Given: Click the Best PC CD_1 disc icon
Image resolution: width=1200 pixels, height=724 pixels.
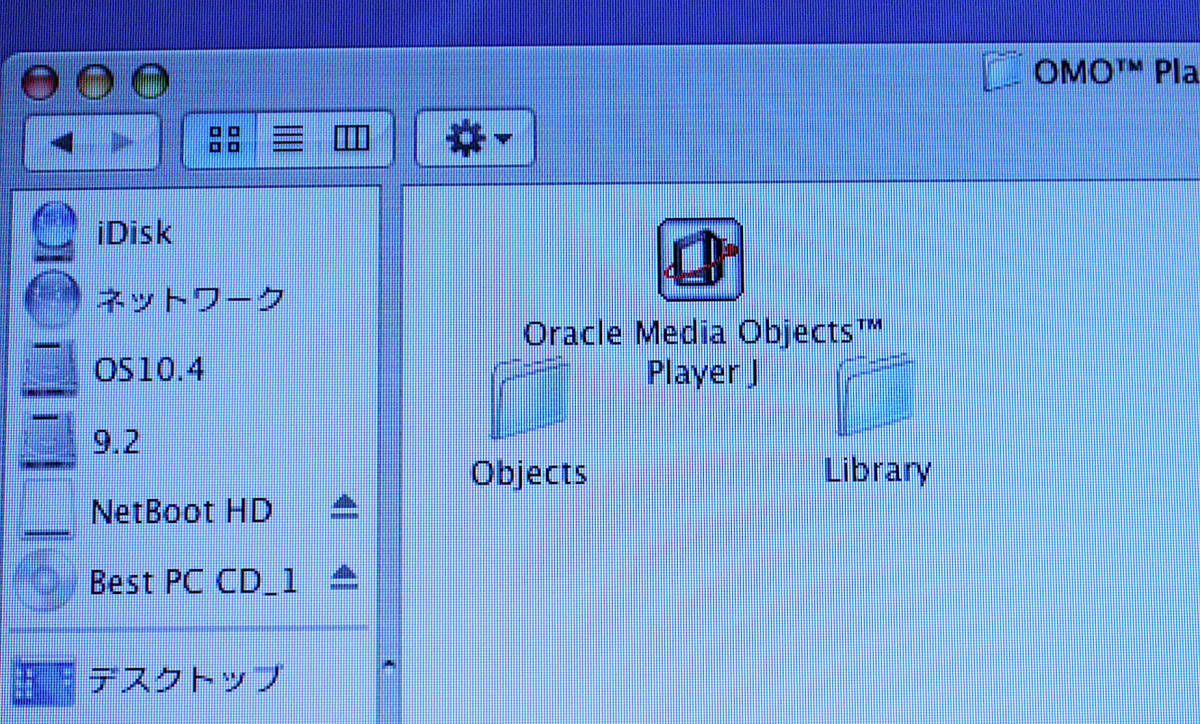Looking at the screenshot, I should coord(45,580).
